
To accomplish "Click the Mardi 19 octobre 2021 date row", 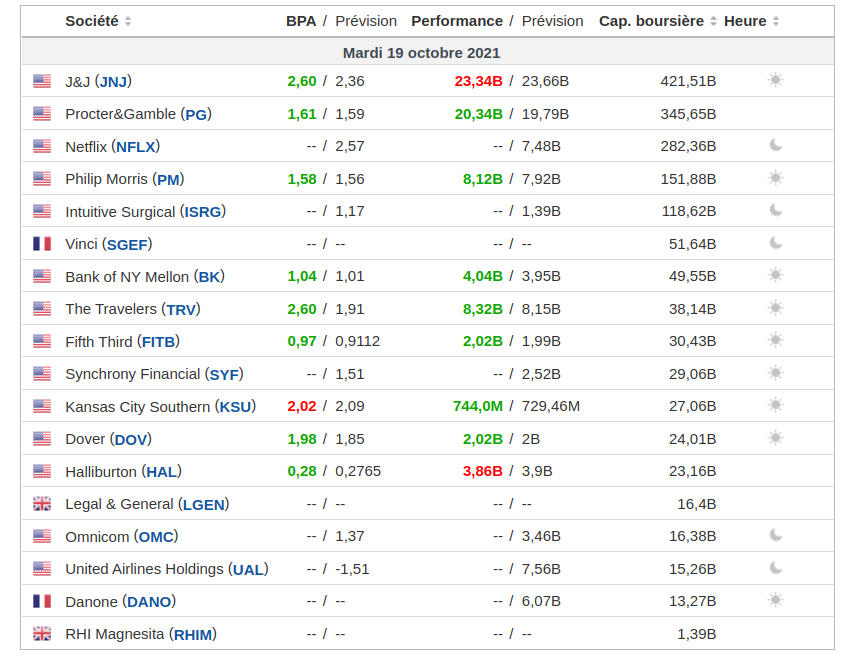I will pos(421,52).
